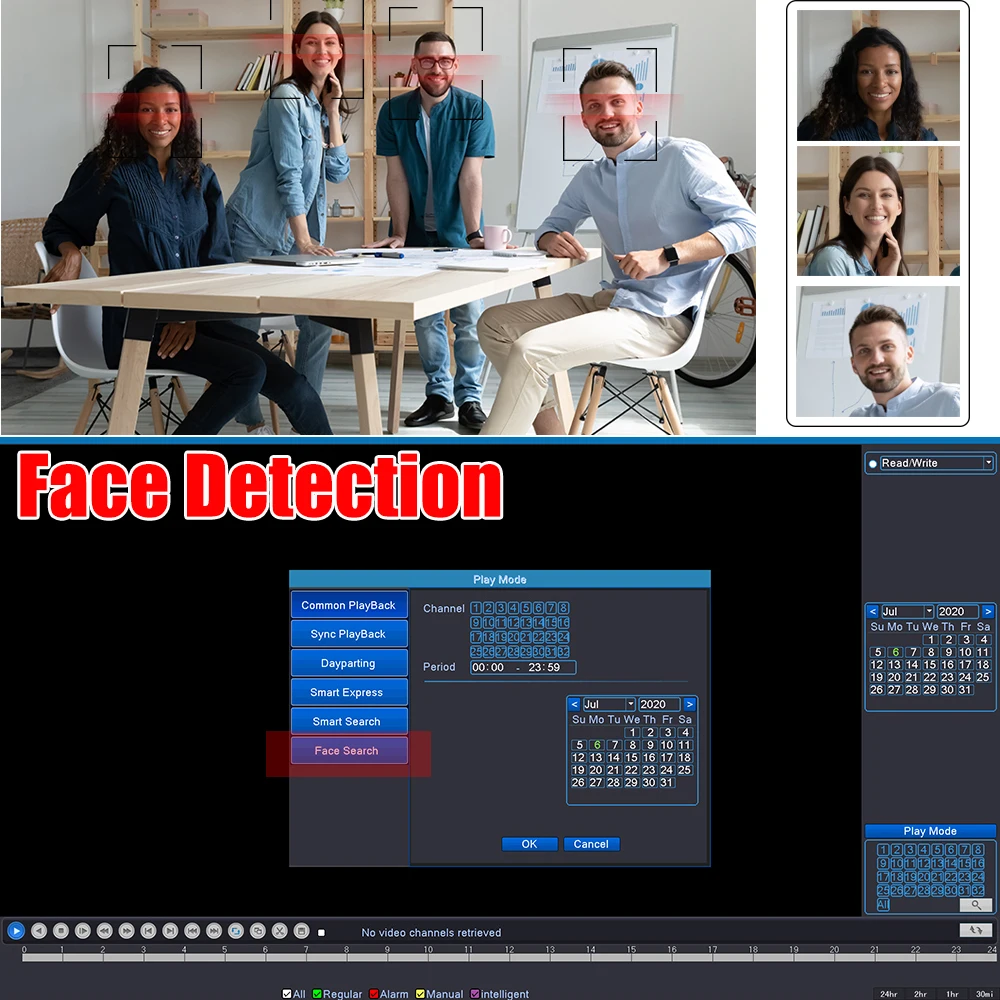Image resolution: width=1000 pixels, height=1000 pixels.
Task: Select Smart Search mode
Action: click(x=349, y=721)
